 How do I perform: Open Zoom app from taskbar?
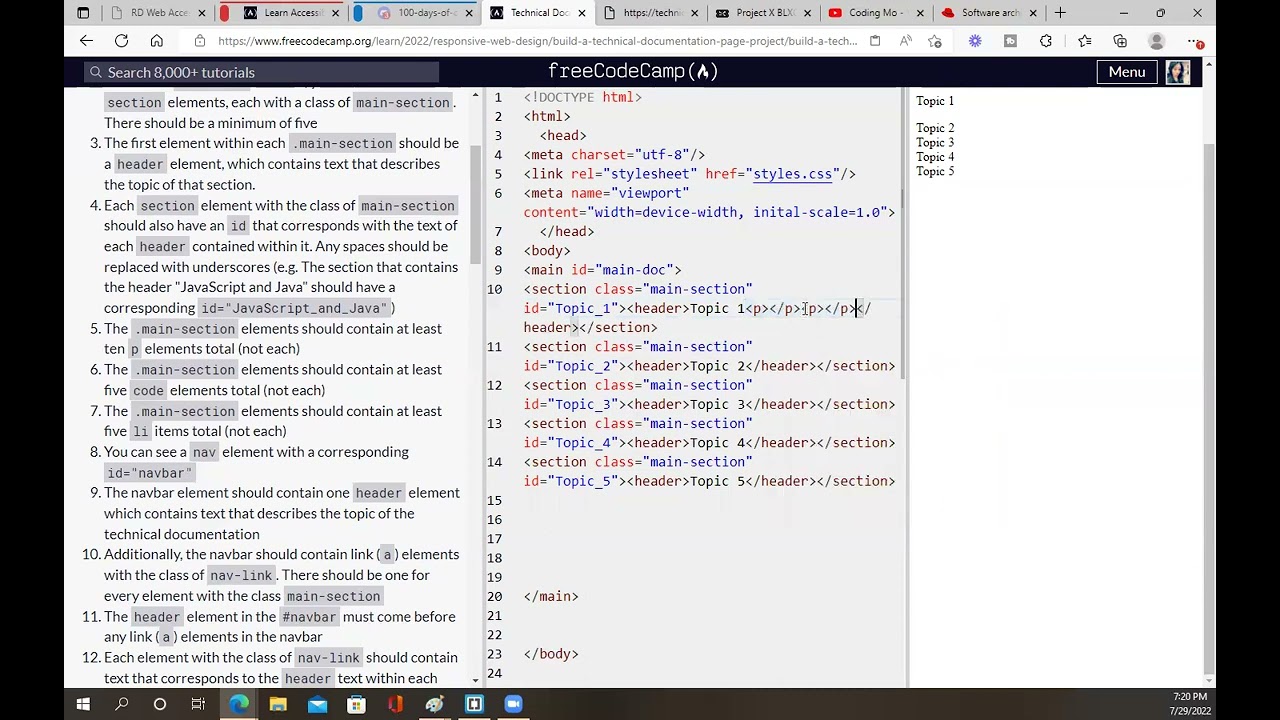pos(513,704)
